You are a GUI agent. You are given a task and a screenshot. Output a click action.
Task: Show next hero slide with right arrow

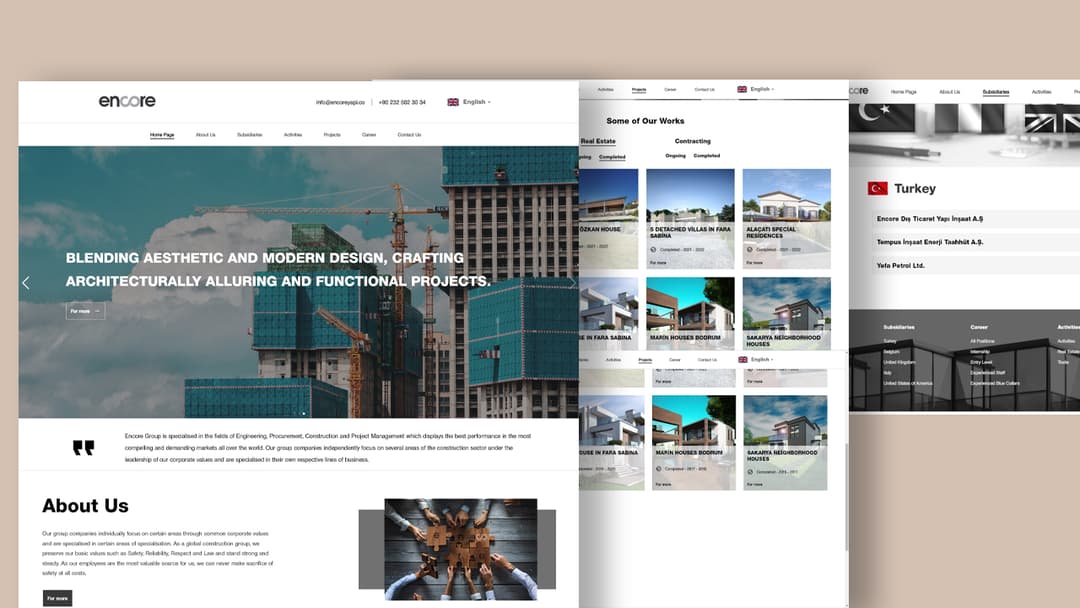(x=571, y=282)
